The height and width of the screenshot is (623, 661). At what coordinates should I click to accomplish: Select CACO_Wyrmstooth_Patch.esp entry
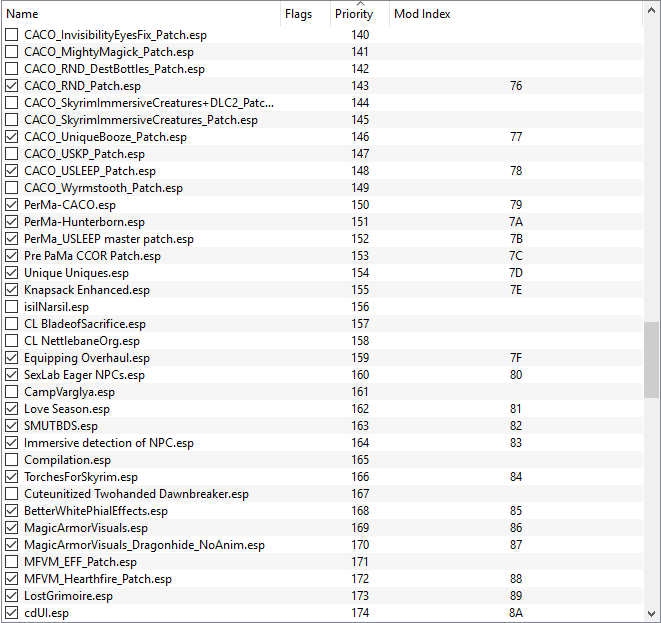(103, 188)
